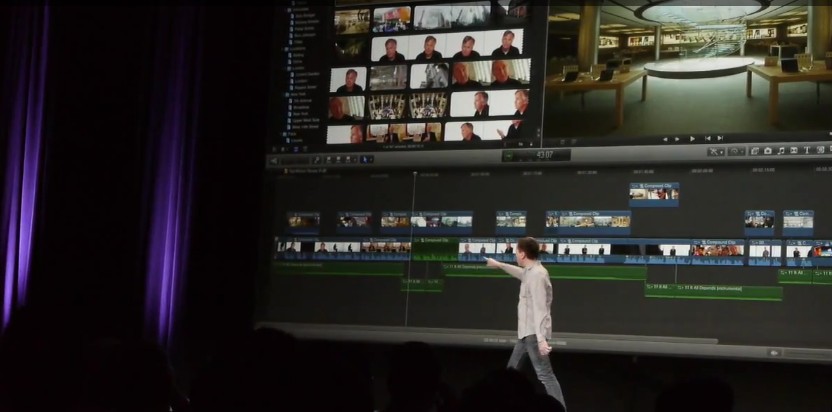Viewport: 832px width, 412px height.
Task: Select the All Depends [instrumental] audio clip
Action: (x=730, y=291)
